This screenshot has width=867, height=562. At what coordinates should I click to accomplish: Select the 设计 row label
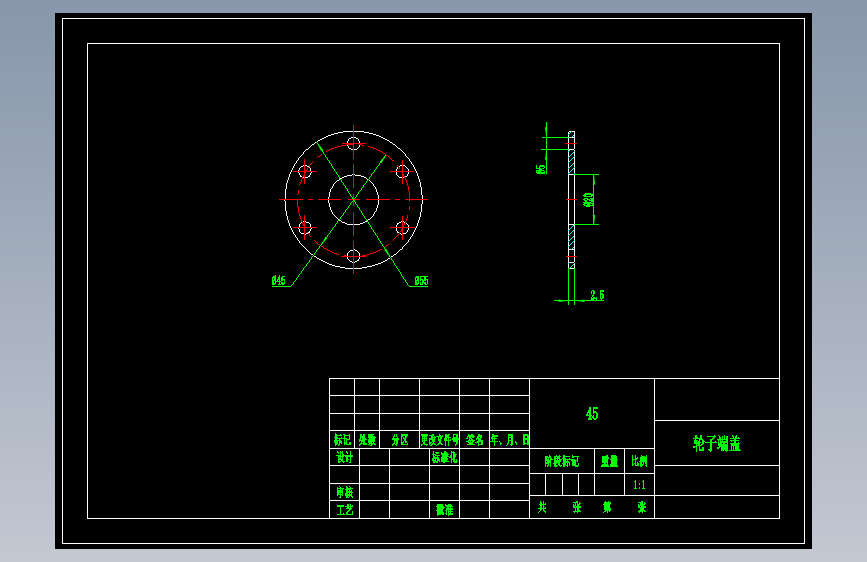344,457
